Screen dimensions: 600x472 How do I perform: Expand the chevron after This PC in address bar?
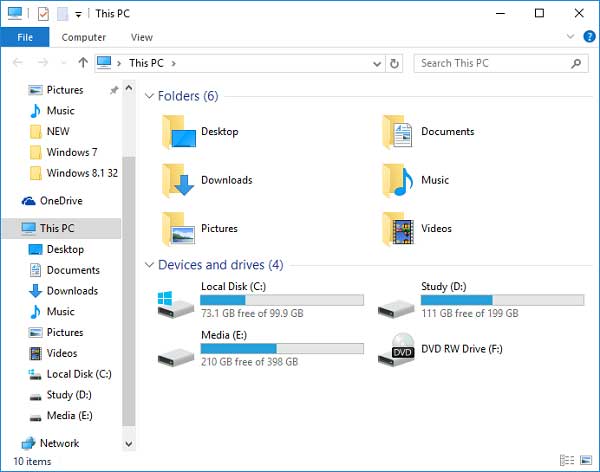pyautogui.click(x=174, y=63)
